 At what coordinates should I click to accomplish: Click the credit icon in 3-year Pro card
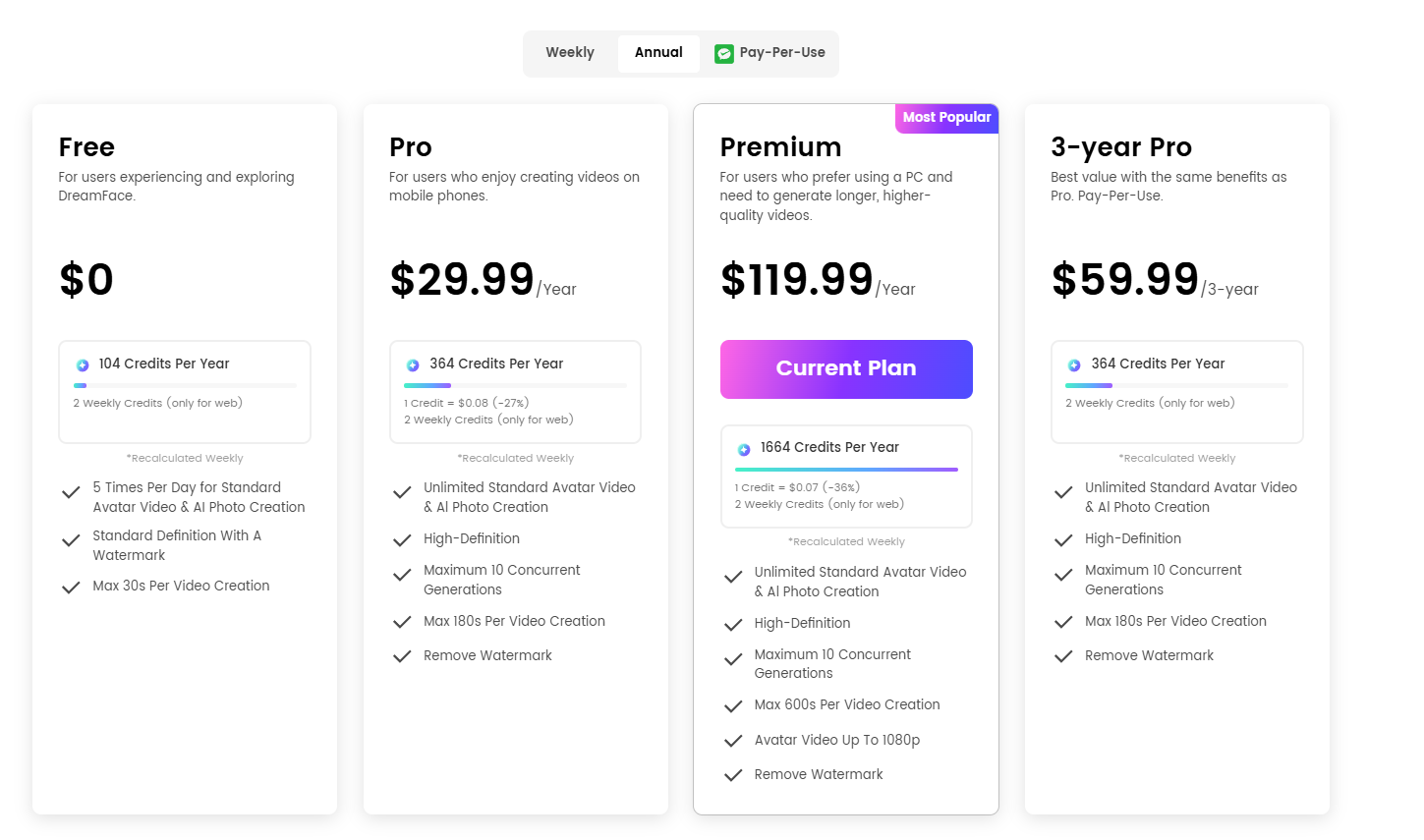(1074, 365)
